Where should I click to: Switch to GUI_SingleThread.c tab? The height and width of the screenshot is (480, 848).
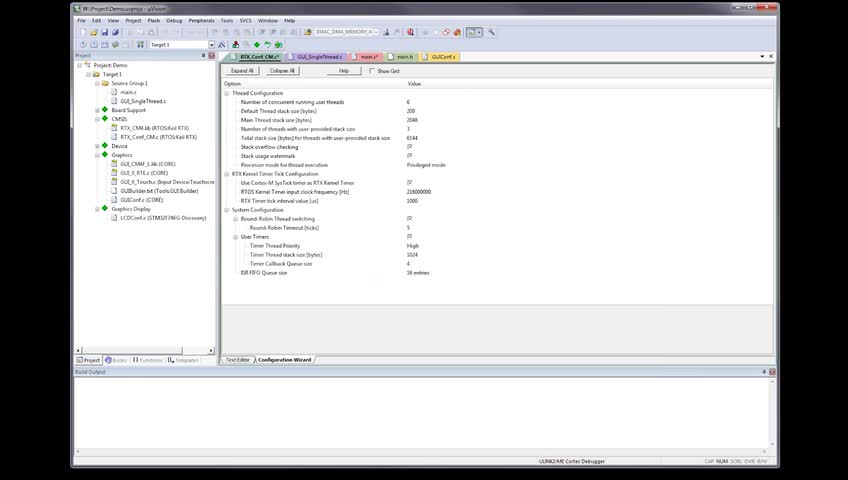316,57
